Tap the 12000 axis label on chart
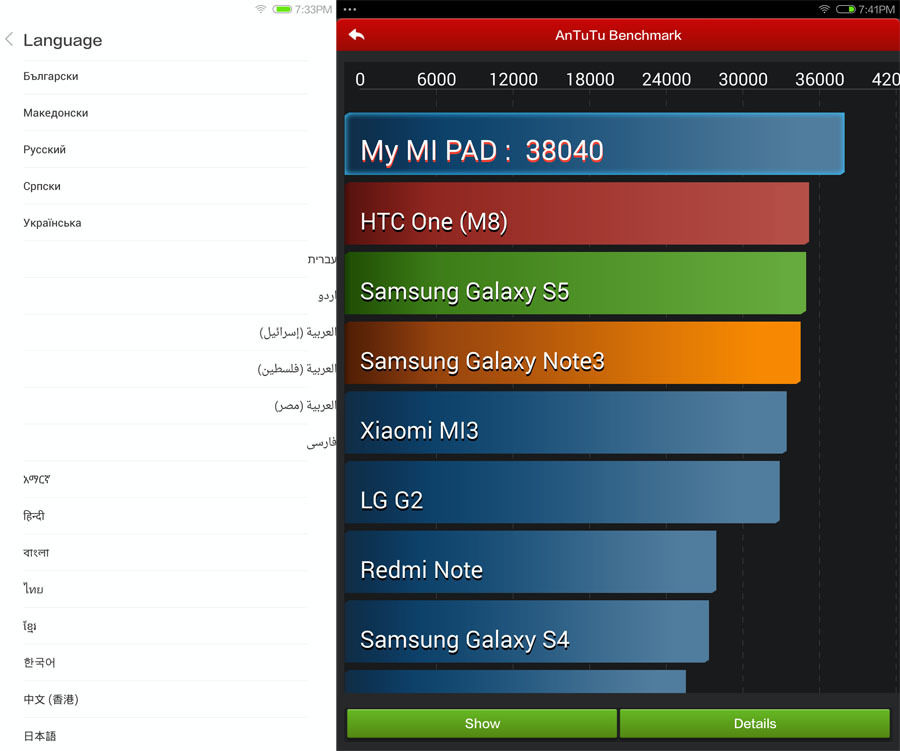The height and width of the screenshot is (751, 900). coord(513,79)
